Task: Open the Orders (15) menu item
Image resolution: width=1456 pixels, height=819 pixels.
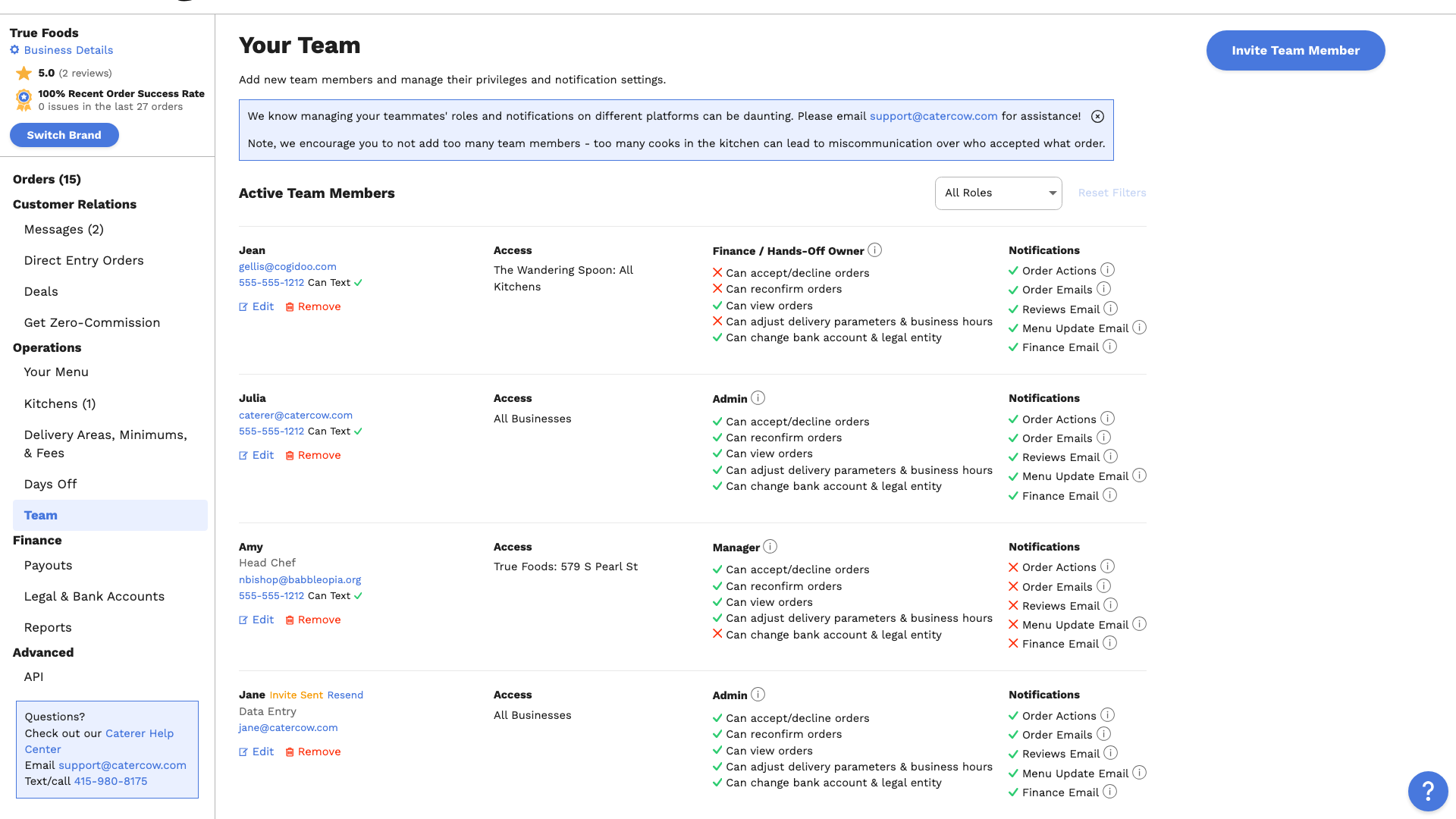Action: 47,179
